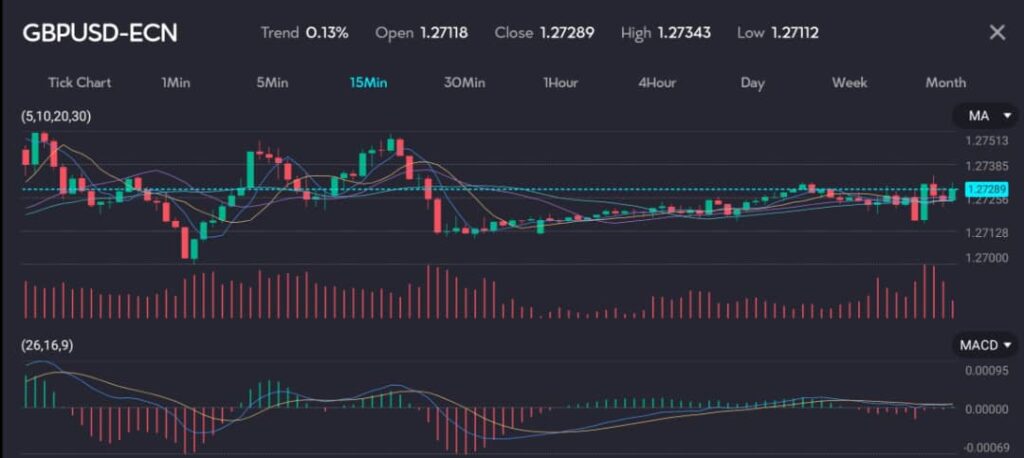Click the High 1.27343 value
This screenshot has height=458, width=1024.
(x=684, y=32)
